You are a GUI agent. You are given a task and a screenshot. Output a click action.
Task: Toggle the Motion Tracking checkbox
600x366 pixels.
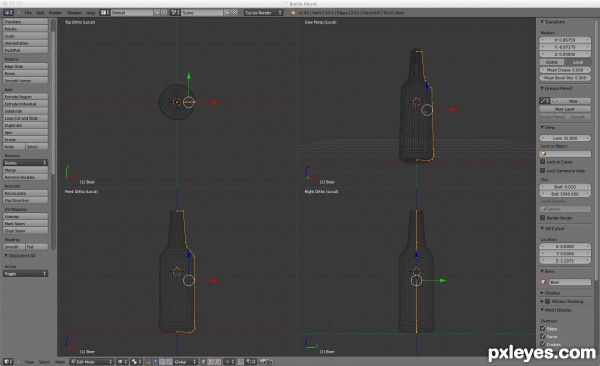(548, 301)
